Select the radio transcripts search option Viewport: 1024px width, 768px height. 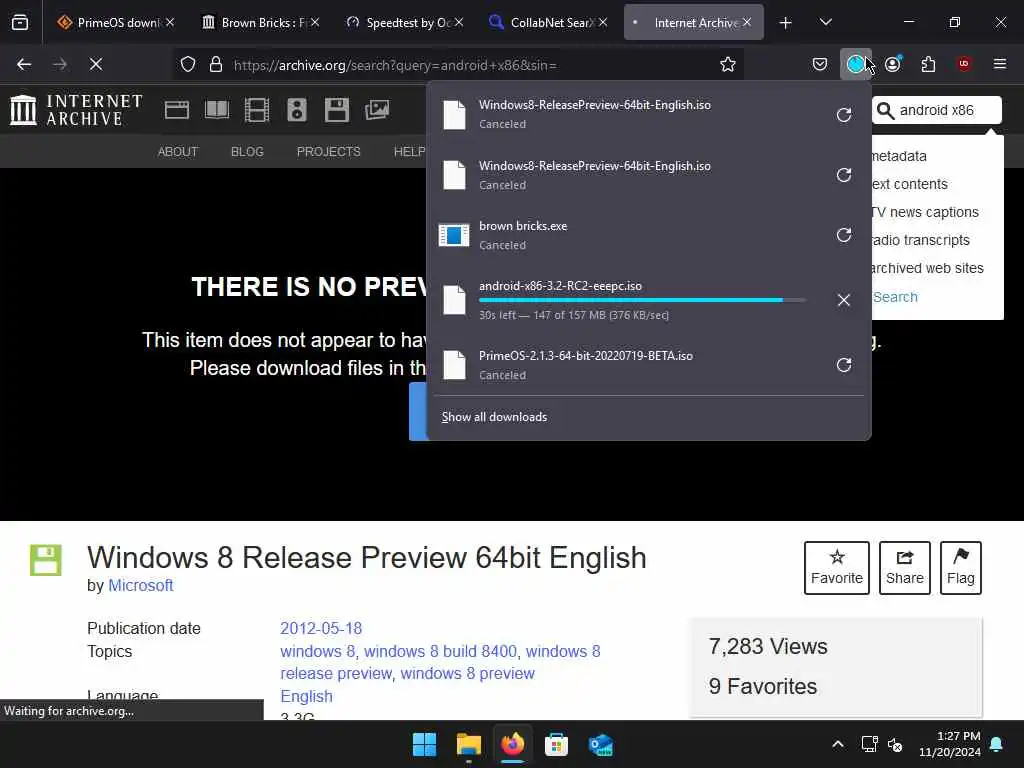pyautogui.click(x=921, y=240)
